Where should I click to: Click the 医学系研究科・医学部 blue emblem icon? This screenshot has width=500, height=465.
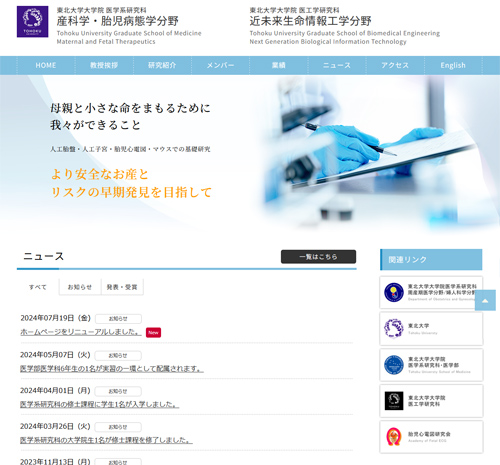pyautogui.click(x=394, y=365)
